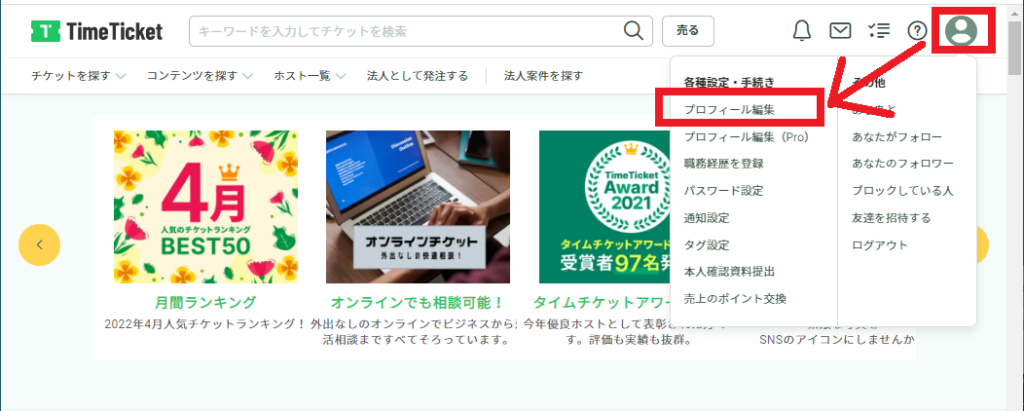
Task: Open the checklist task icon
Action: pyautogui.click(x=879, y=31)
